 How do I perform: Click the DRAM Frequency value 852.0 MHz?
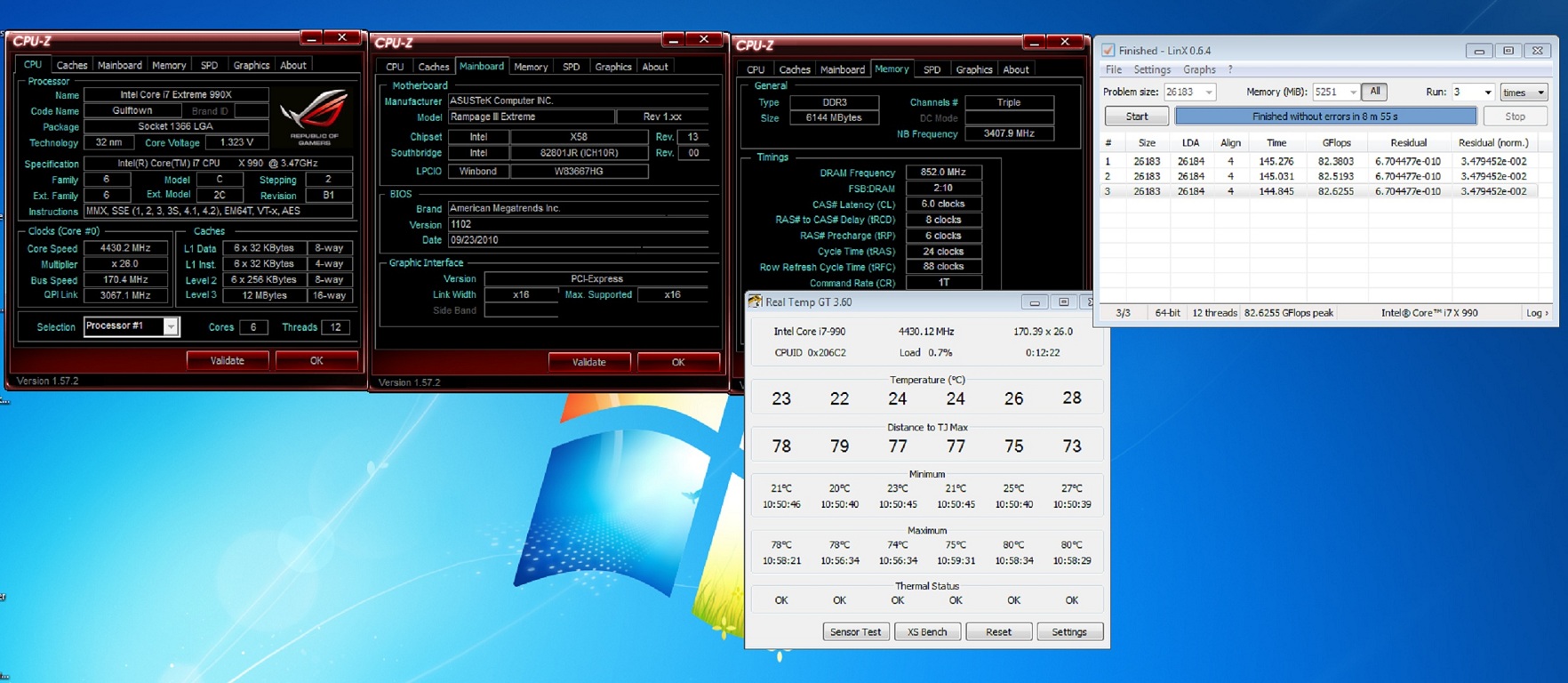(x=943, y=173)
